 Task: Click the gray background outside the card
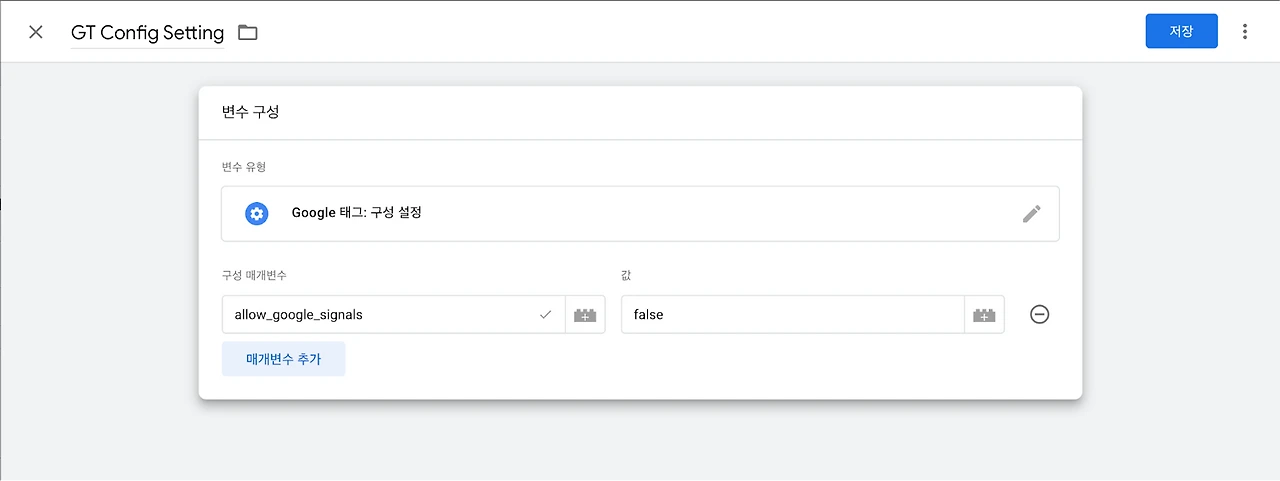pyautogui.click(x=100, y=300)
